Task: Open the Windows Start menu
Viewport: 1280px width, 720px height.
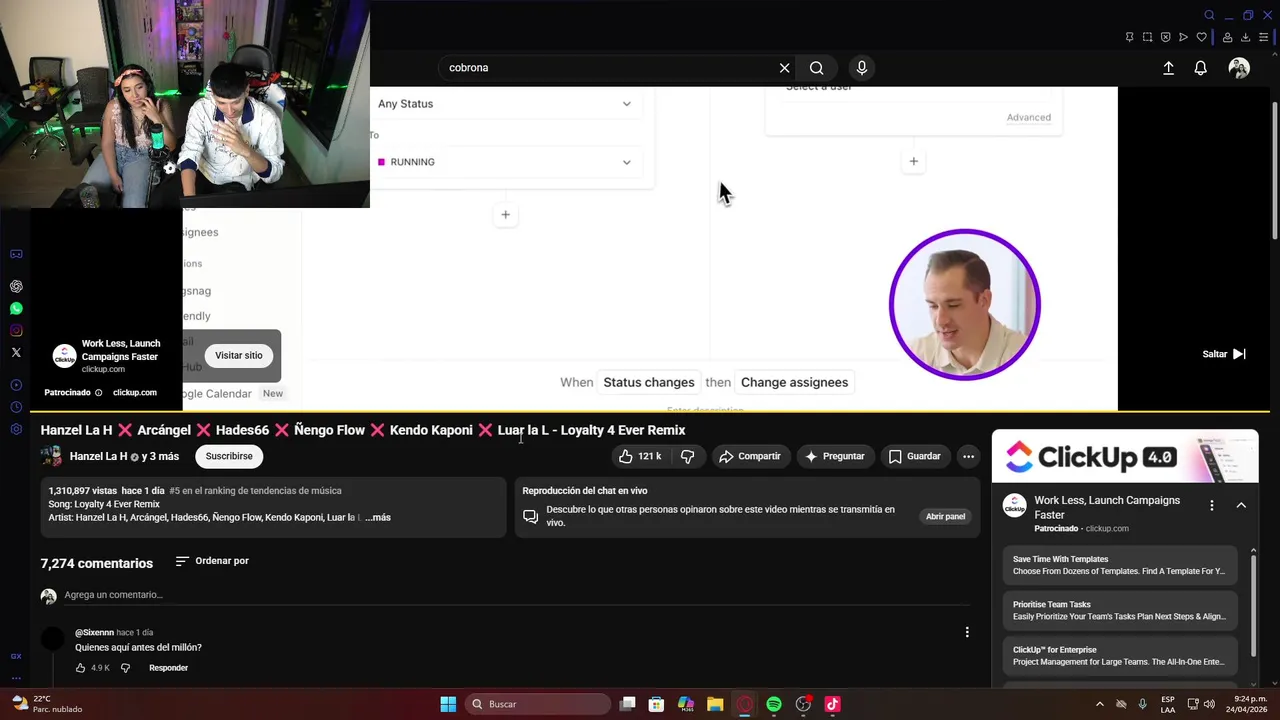Action: click(x=448, y=704)
